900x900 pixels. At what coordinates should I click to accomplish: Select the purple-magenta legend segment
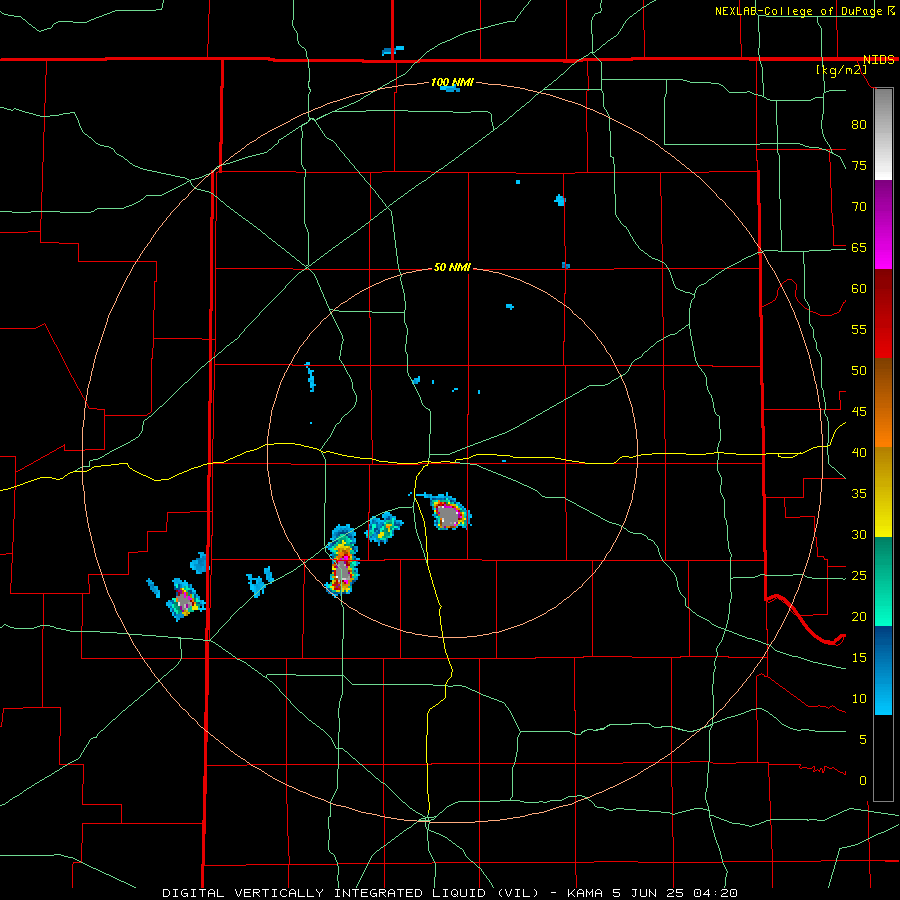coord(883,224)
